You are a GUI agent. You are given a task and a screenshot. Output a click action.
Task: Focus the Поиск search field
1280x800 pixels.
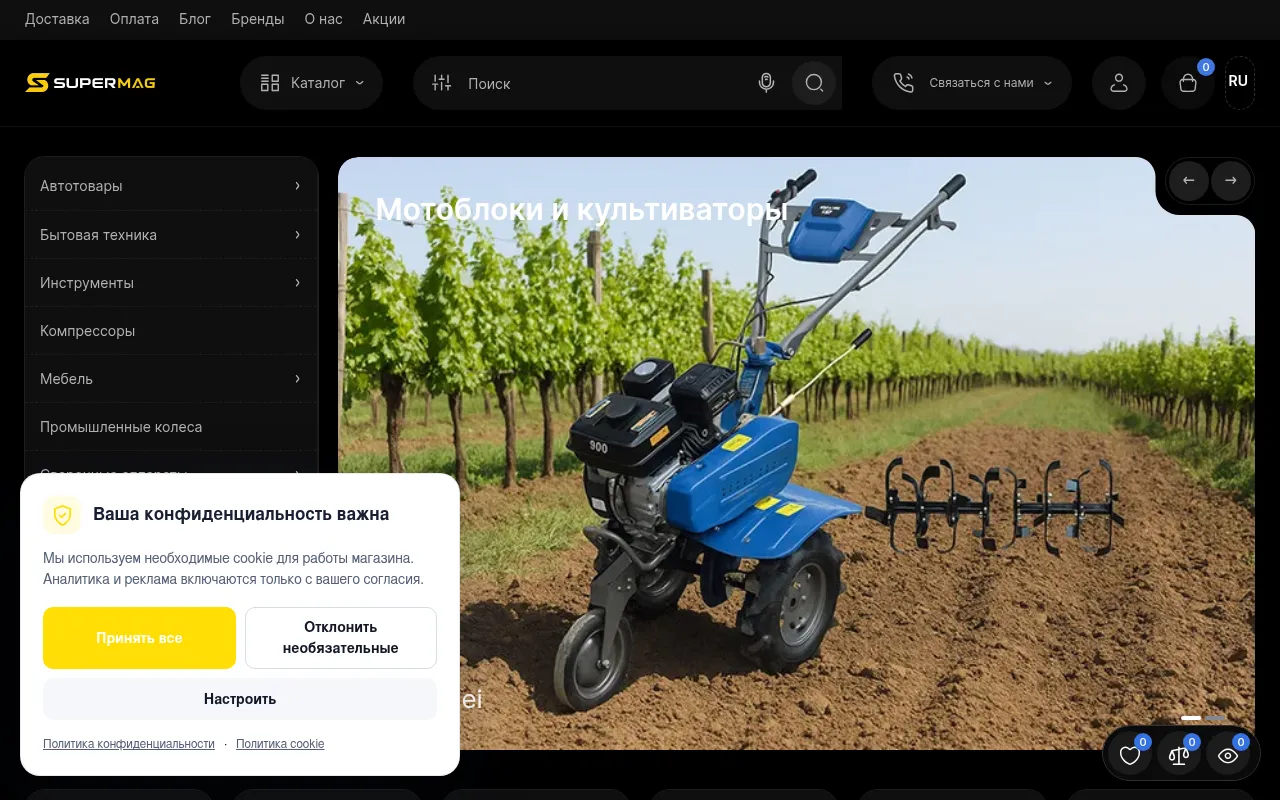(605, 84)
